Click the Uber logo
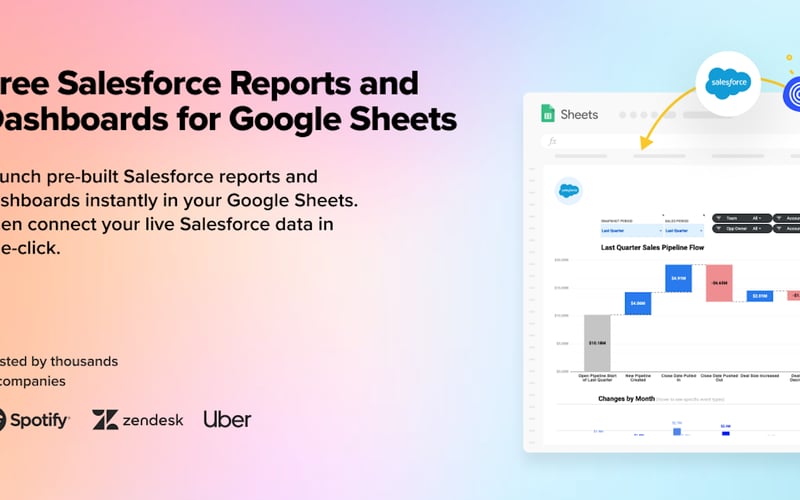 coord(227,419)
